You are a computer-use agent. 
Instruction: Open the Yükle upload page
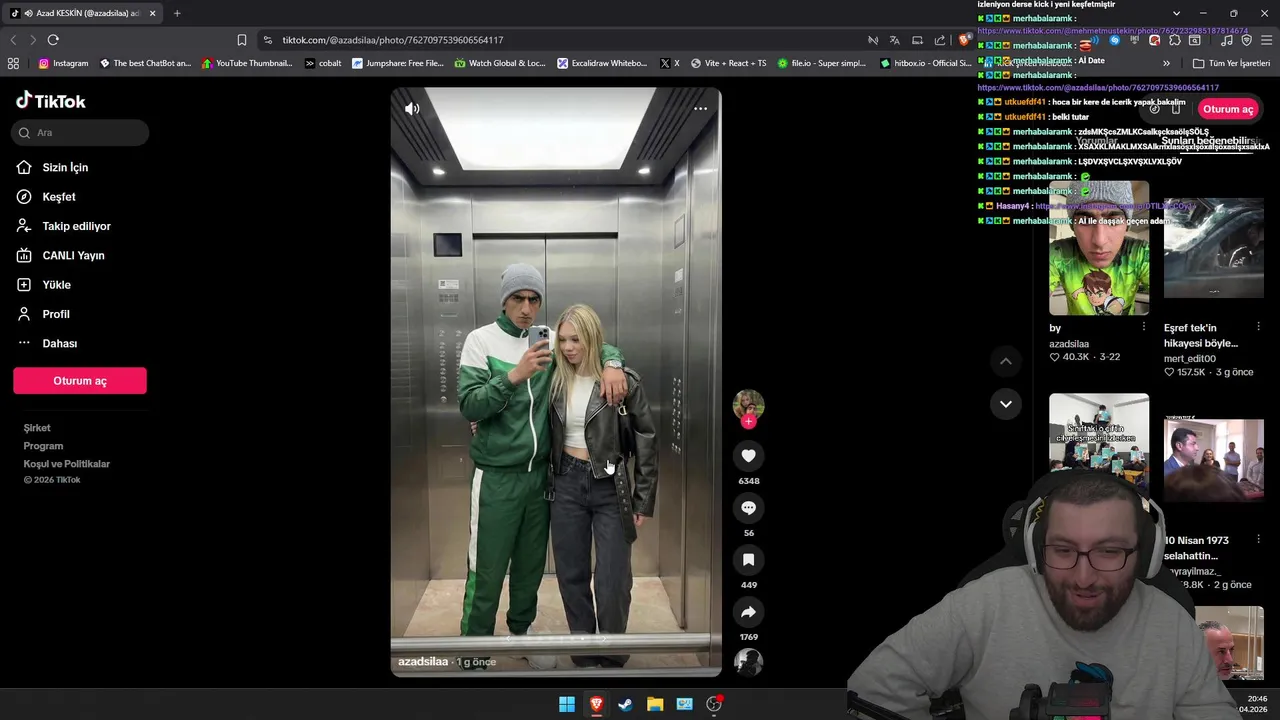click(56, 285)
